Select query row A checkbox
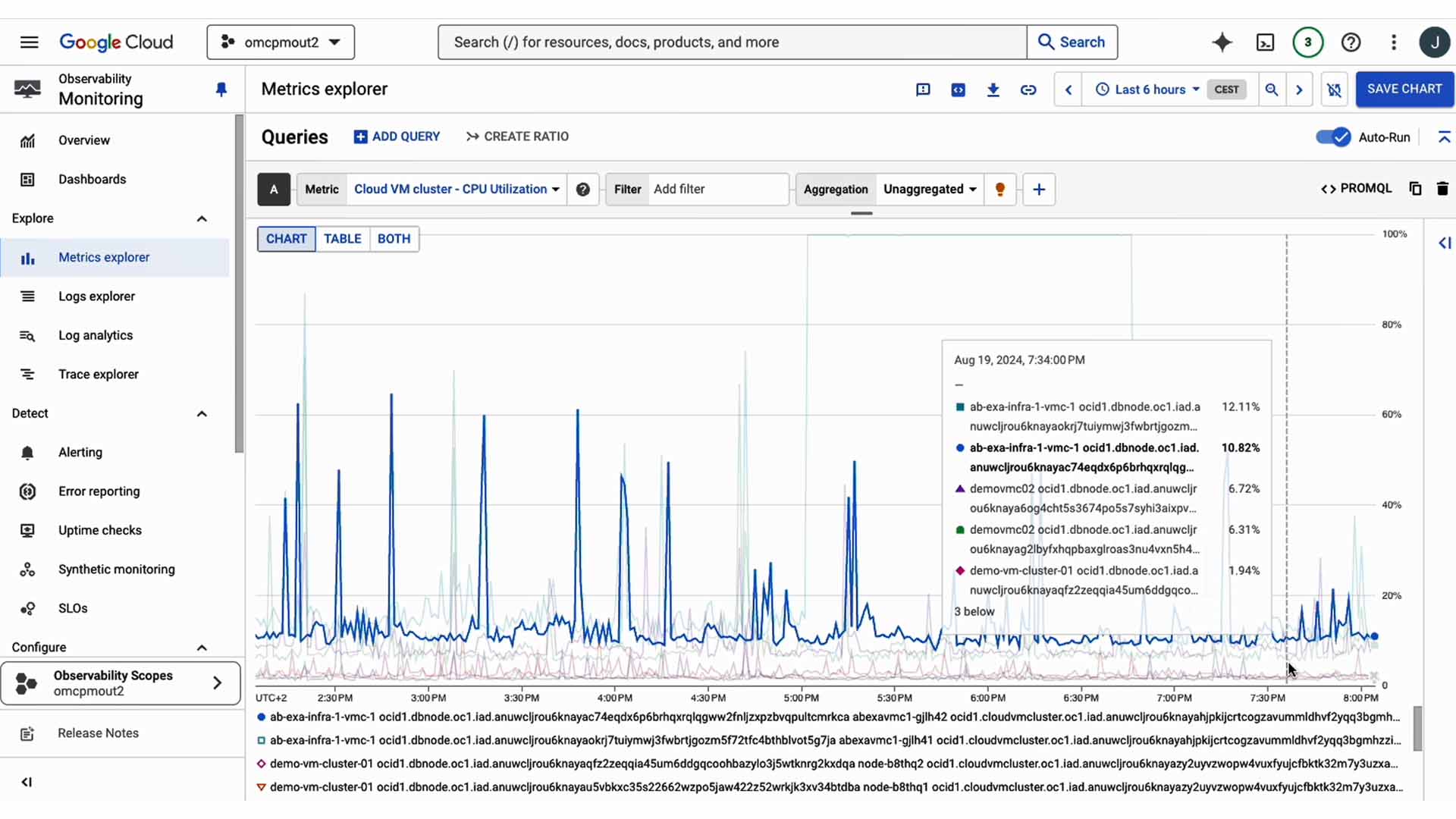Viewport: 1456px width, 819px height. (273, 190)
